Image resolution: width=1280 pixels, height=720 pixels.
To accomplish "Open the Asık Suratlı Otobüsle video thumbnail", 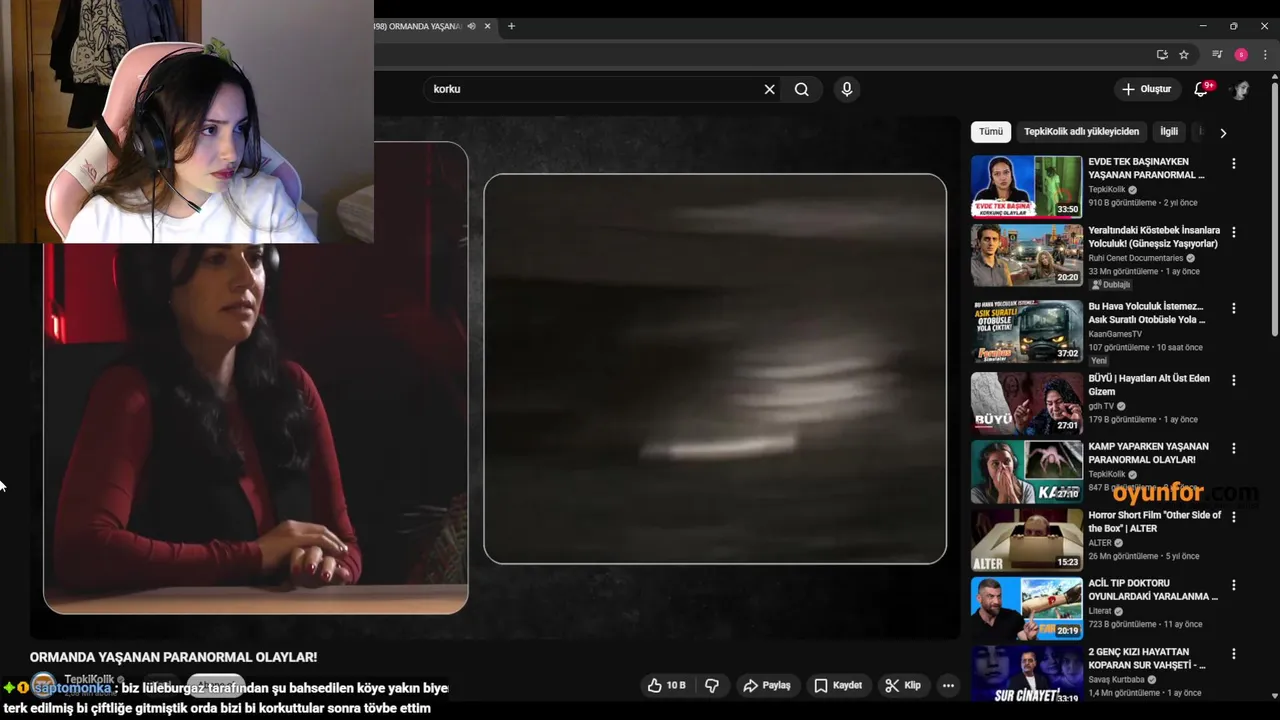I will 1026,331.
